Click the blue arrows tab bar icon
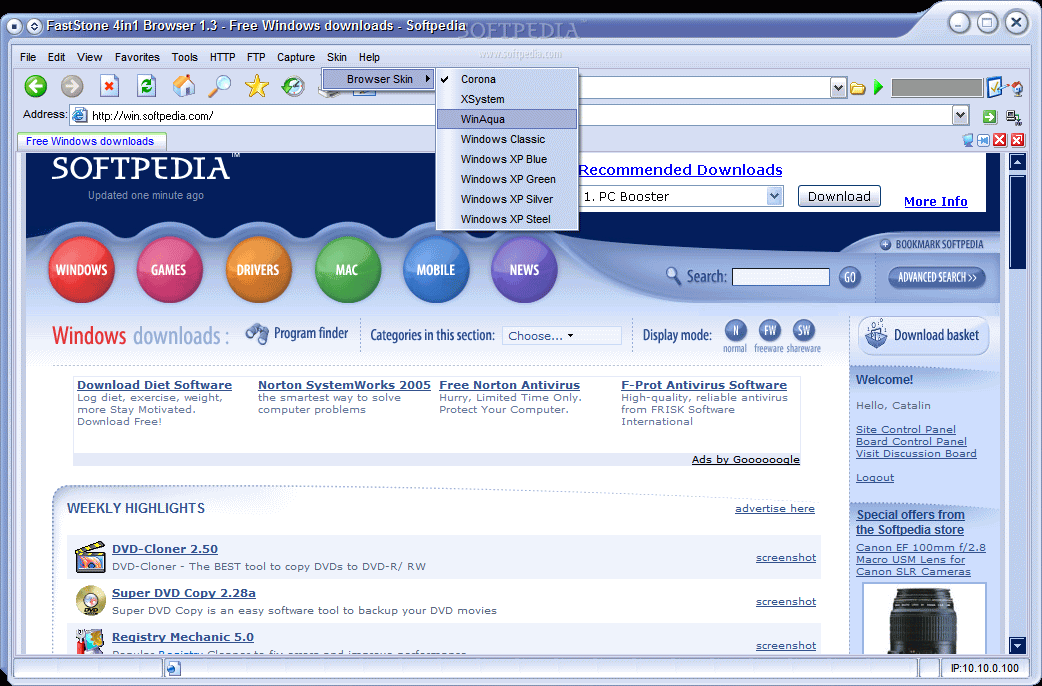Image resolution: width=1042 pixels, height=686 pixels. point(984,140)
